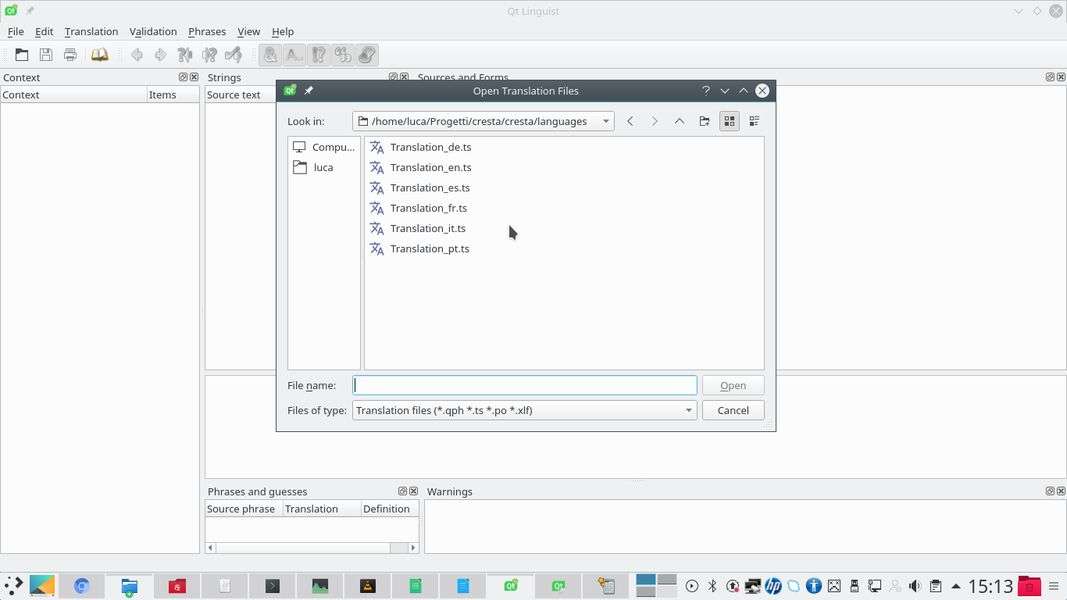
Task: Click the Phrases and guesses horizontal scrollbar
Action: click(x=311, y=547)
